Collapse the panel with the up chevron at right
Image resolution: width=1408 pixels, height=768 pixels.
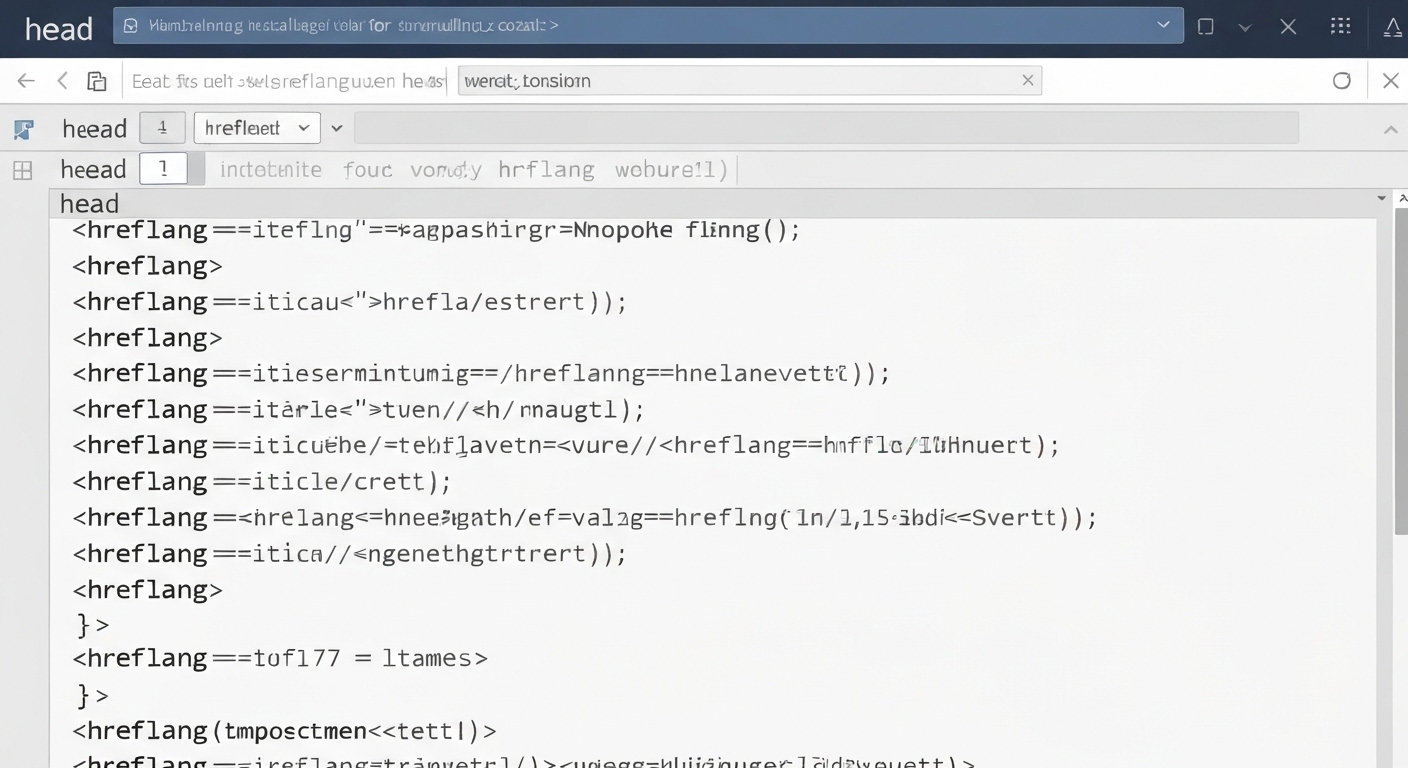pyautogui.click(x=1390, y=129)
